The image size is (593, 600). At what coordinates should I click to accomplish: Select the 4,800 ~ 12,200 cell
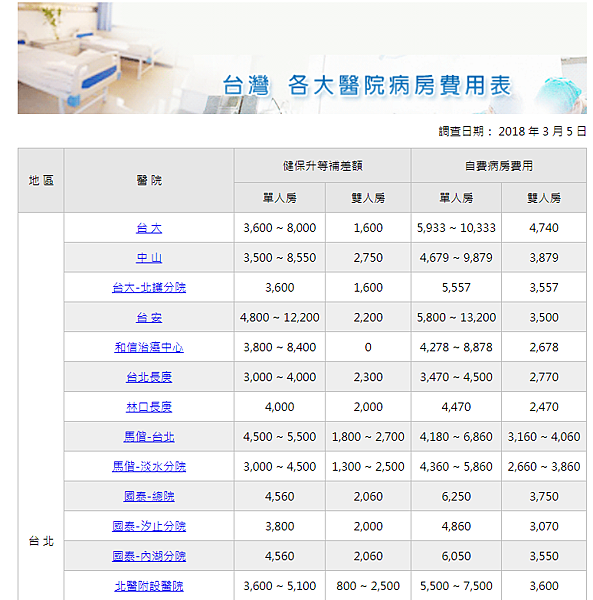click(x=280, y=318)
